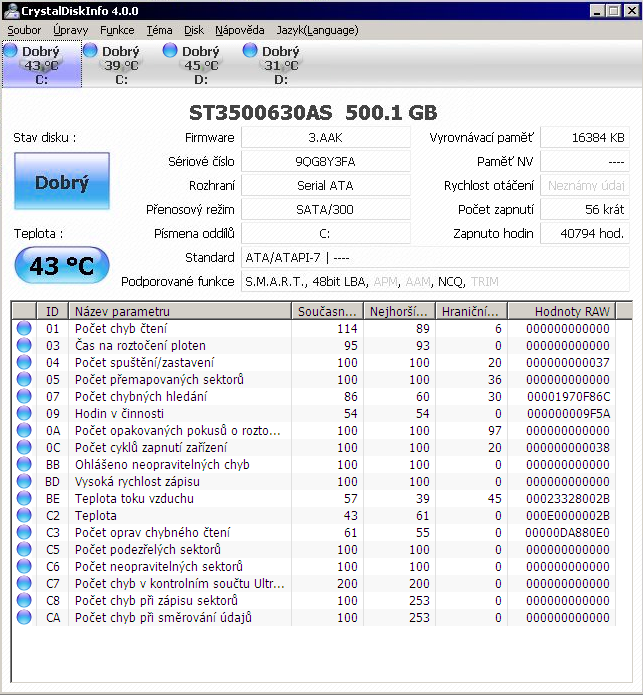Open the Jazyk(Language) menu
Viewport: 643px width, 695px height.
point(317,30)
